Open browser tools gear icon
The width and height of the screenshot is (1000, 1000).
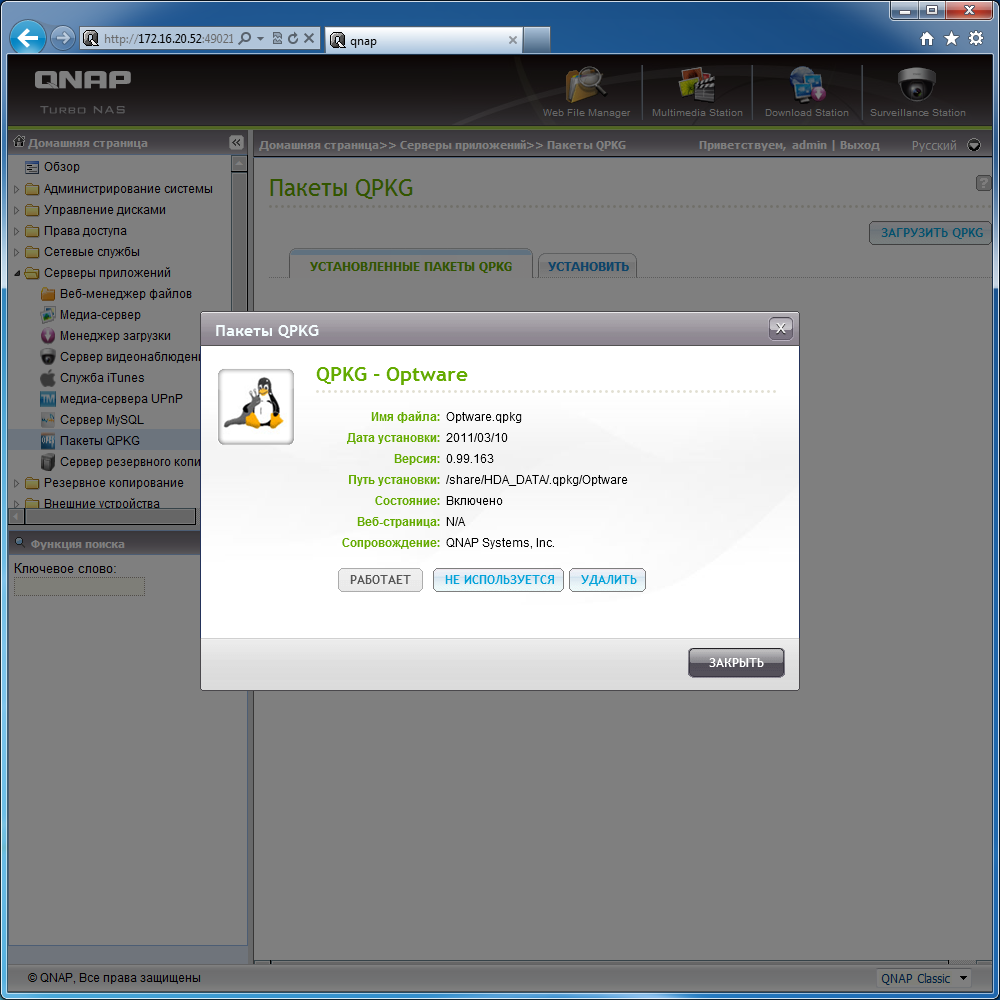976,38
